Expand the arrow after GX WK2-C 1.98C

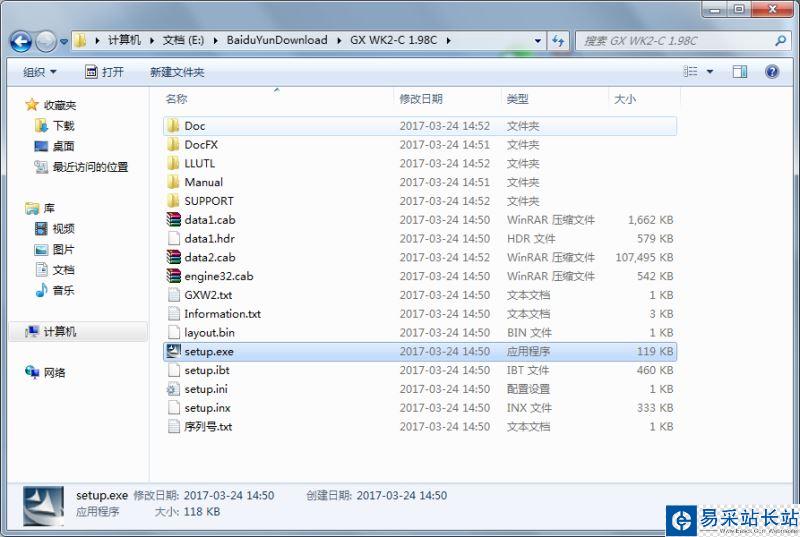click(x=448, y=41)
